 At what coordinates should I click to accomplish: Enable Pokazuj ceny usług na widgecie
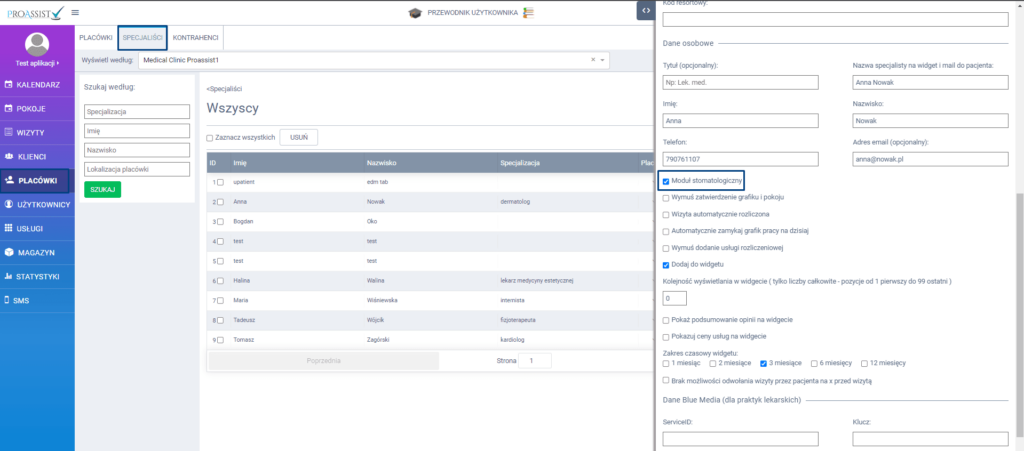click(x=666, y=337)
